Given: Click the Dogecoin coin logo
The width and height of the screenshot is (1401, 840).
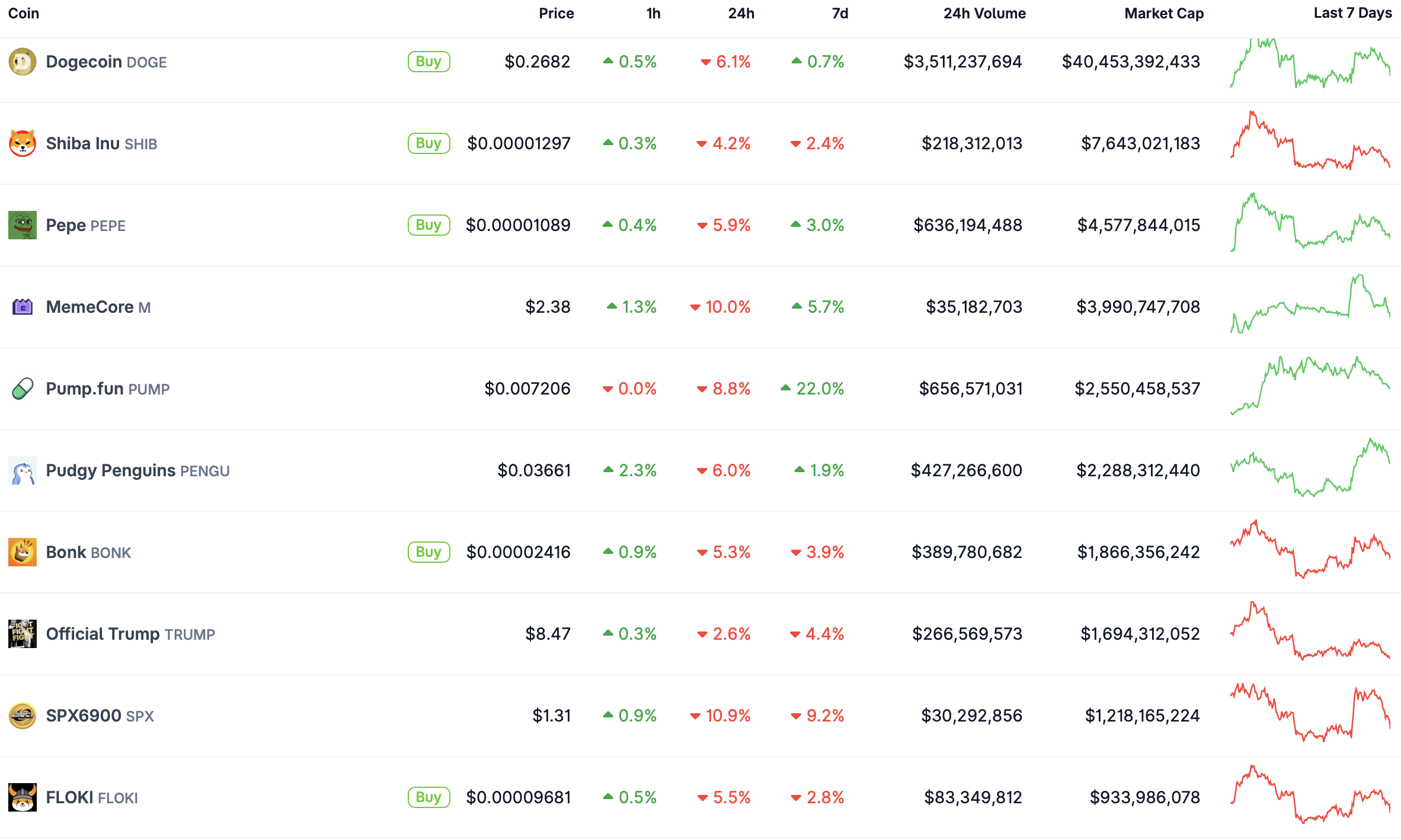Looking at the screenshot, I should (23, 62).
